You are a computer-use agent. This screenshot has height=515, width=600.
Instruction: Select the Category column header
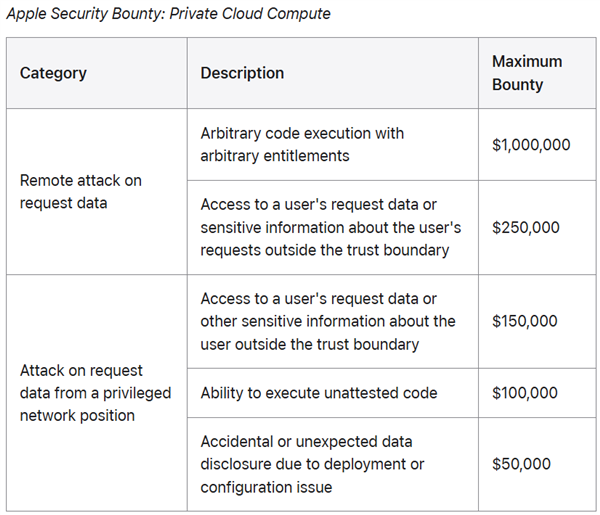coord(53,73)
